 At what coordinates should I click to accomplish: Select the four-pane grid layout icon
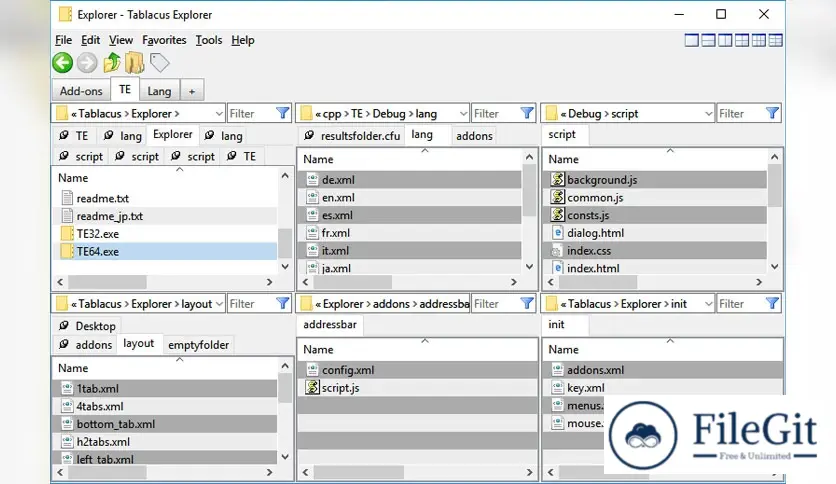coord(742,40)
